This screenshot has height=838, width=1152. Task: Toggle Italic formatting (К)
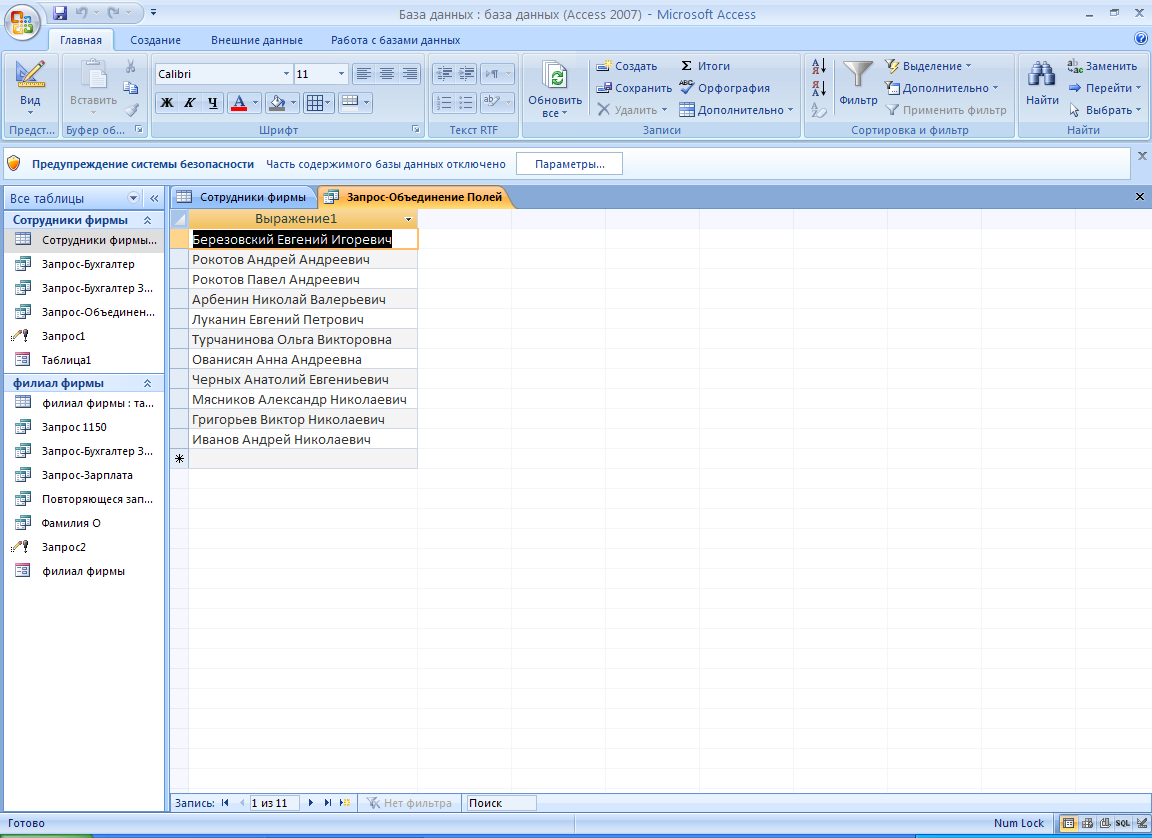click(x=190, y=103)
